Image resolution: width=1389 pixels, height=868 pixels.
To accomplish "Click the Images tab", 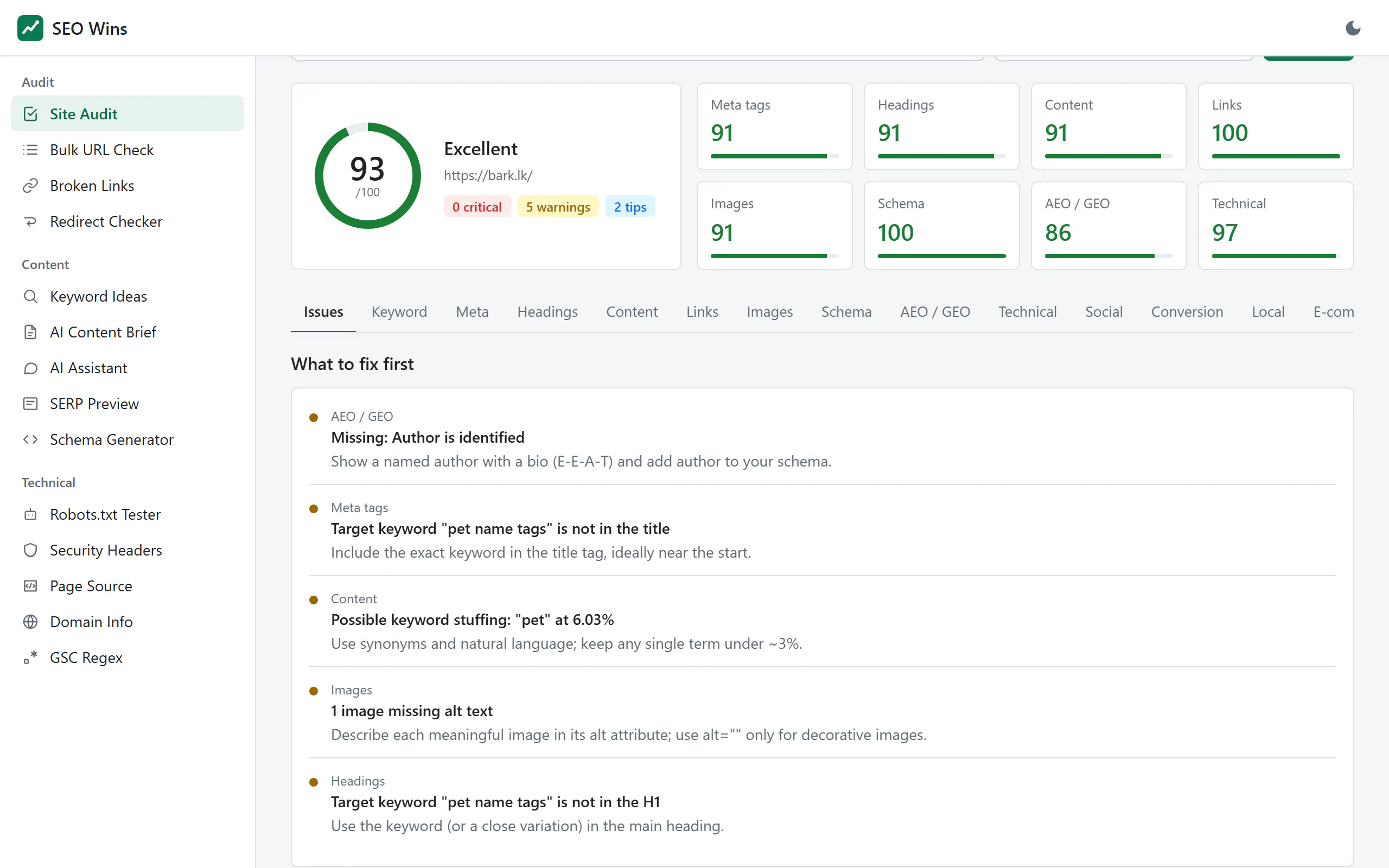I will 770,312.
